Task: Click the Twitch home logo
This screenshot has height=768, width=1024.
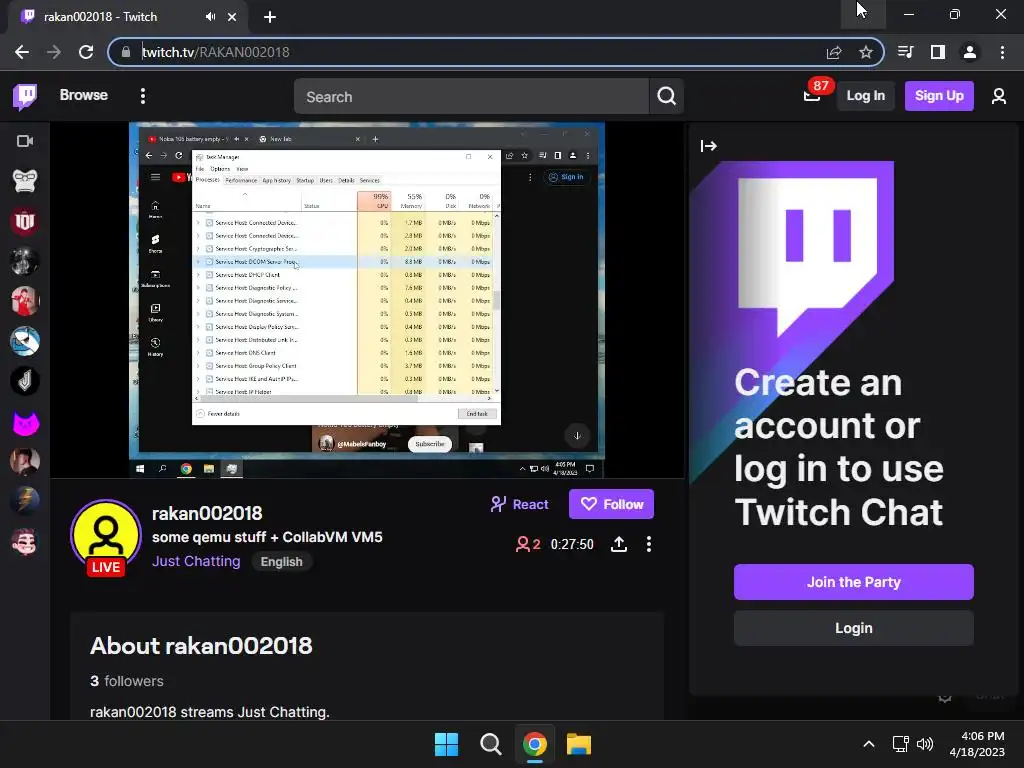Action: coord(25,97)
